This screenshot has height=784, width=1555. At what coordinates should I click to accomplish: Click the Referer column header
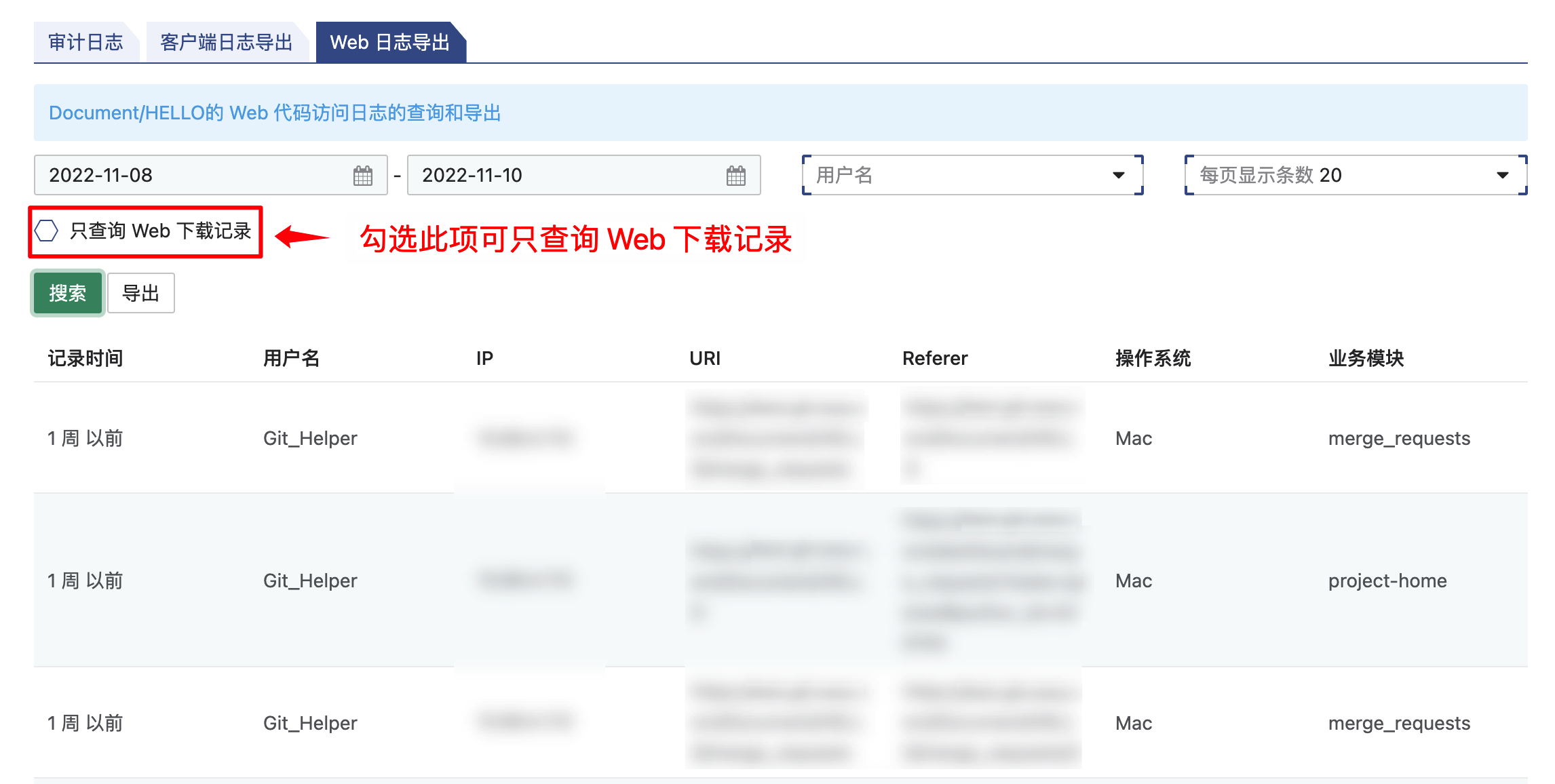tap(934, 358)
